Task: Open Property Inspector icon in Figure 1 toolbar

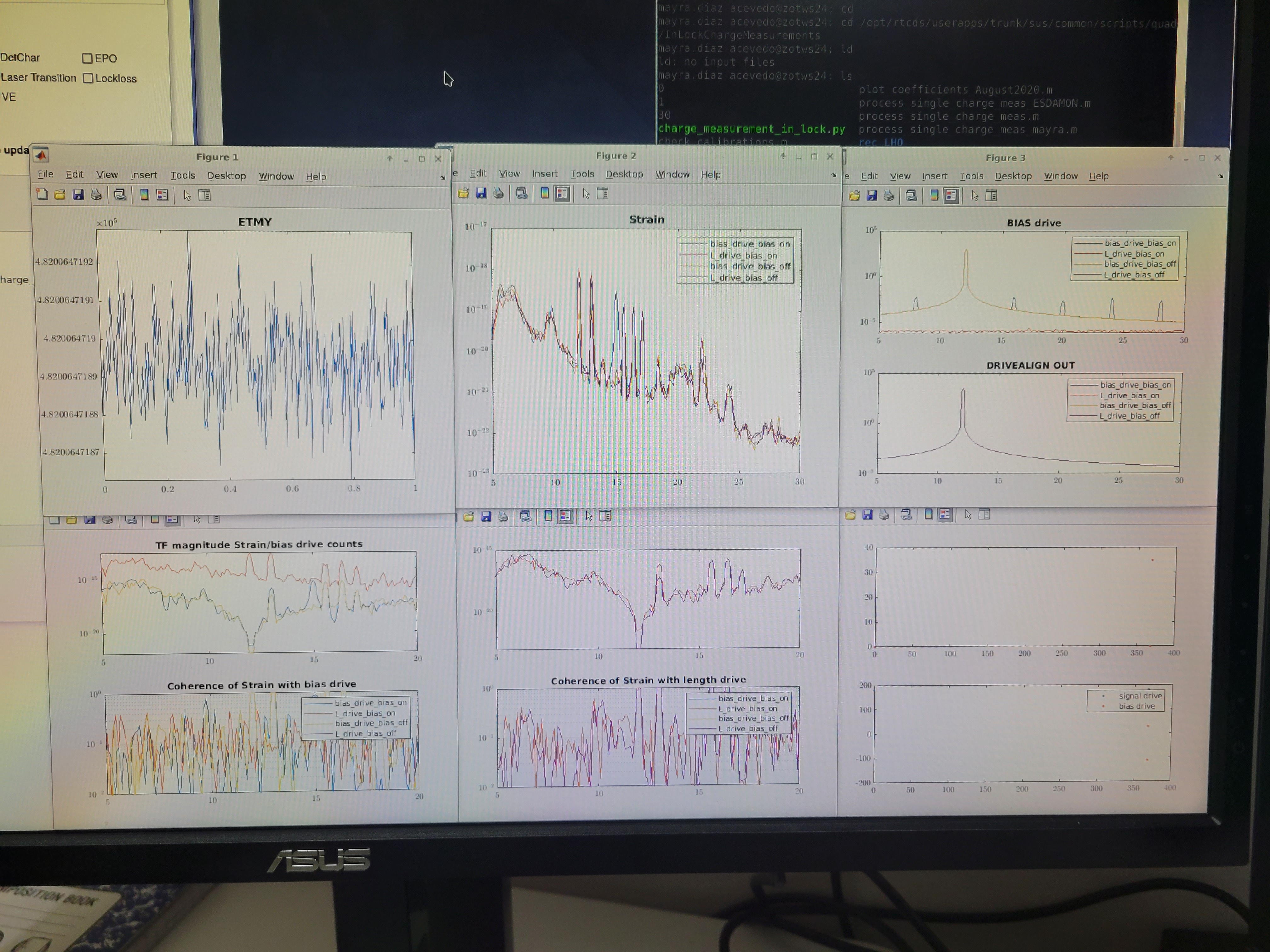Action: (204, 196)
